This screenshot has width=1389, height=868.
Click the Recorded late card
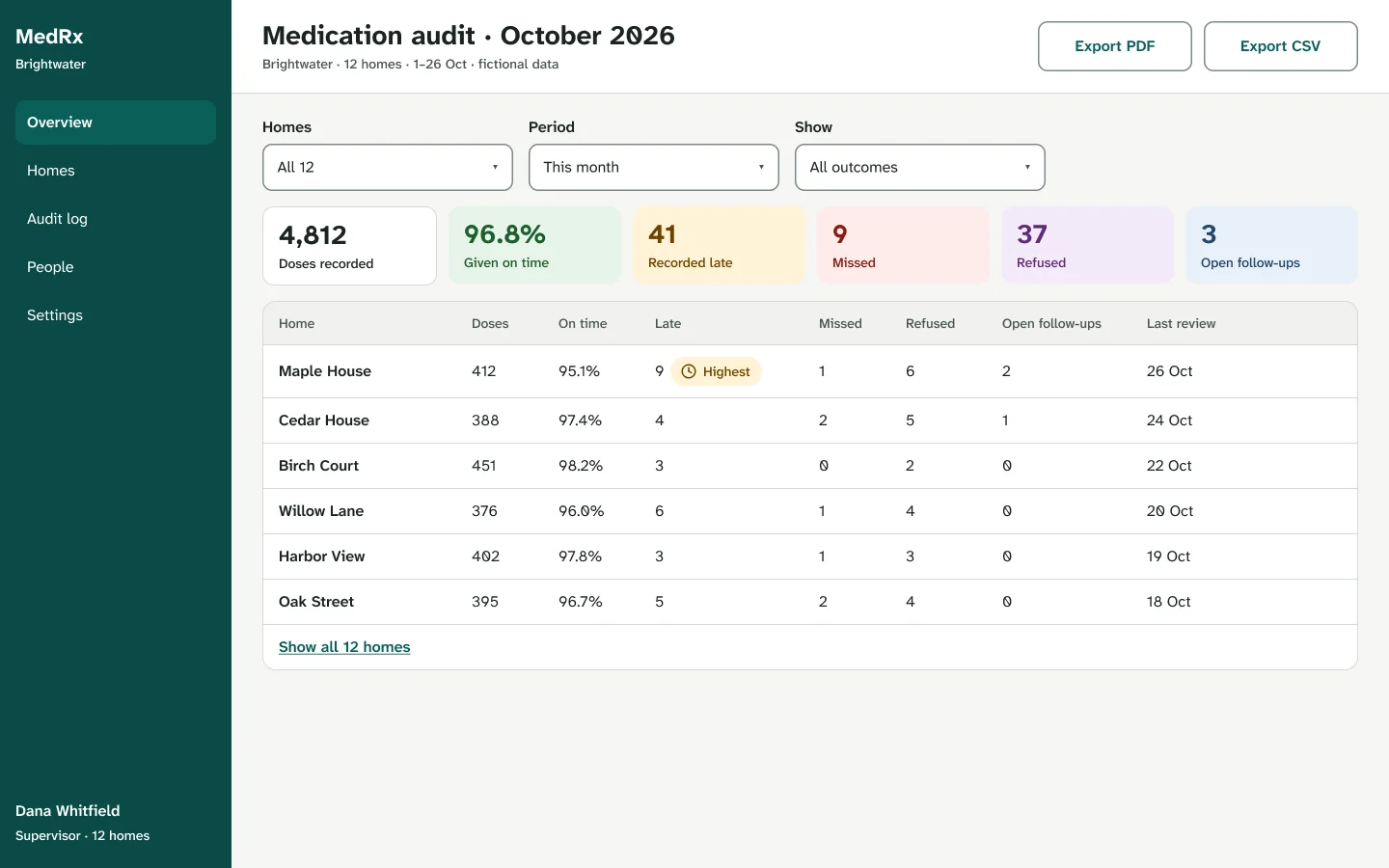point(719,246)
